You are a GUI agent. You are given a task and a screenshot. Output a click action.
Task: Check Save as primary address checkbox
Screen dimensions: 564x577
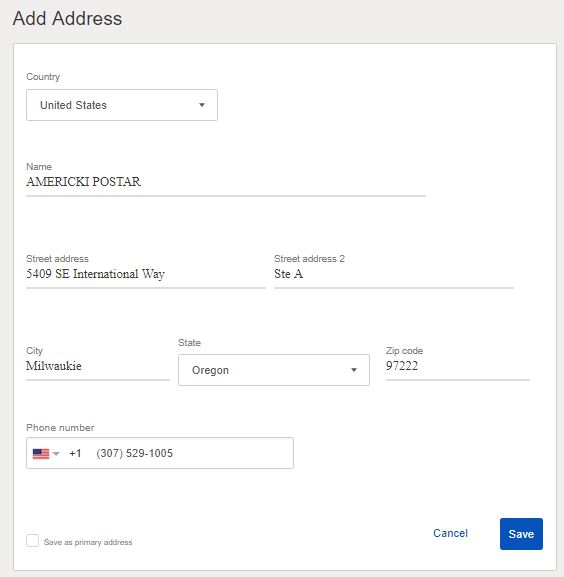pos(32,541)
